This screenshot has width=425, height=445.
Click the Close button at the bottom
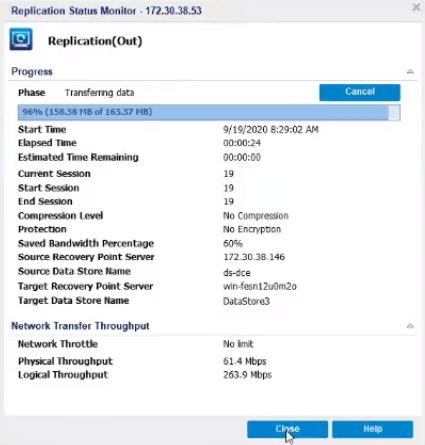[x=287, y=429]
